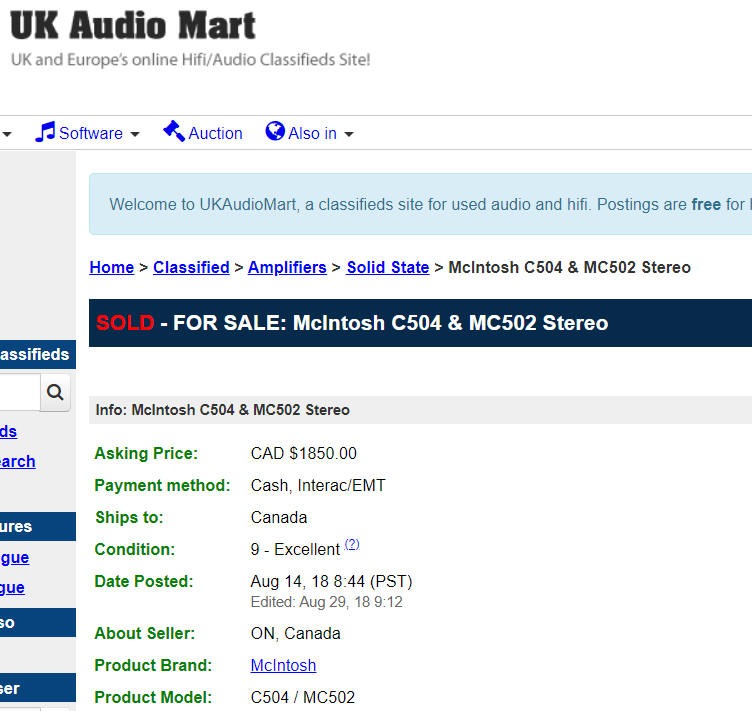
Task: Focus the sidebar search text field
Action: click(x=18, y=392)
